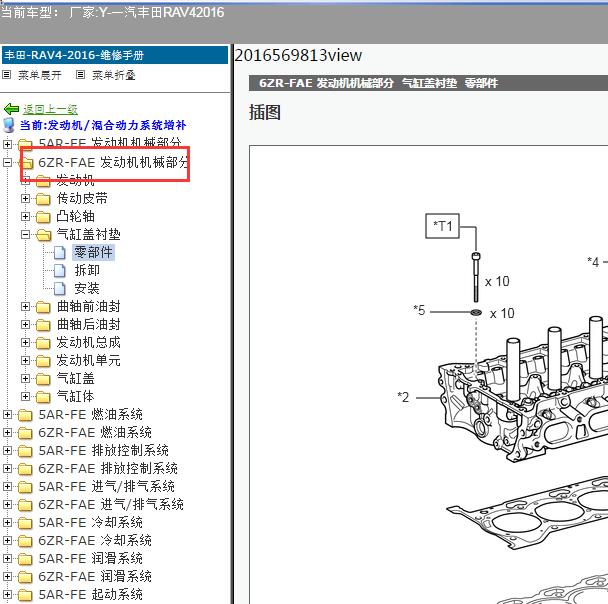Click the 插图 section heading
Viewport: 608px width, 604px height.
[x=265, y=112]
